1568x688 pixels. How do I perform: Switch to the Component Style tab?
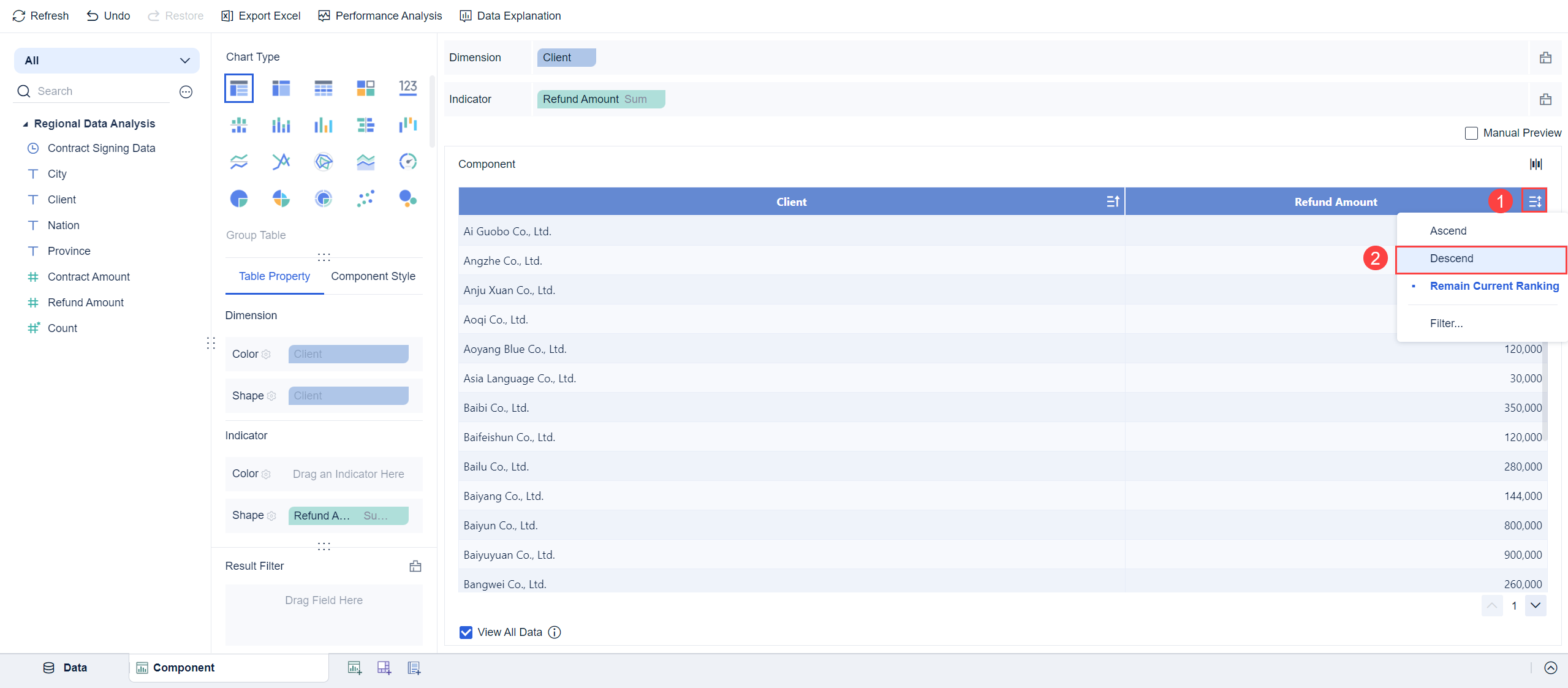pyautogui.click(x=373, y=276)
